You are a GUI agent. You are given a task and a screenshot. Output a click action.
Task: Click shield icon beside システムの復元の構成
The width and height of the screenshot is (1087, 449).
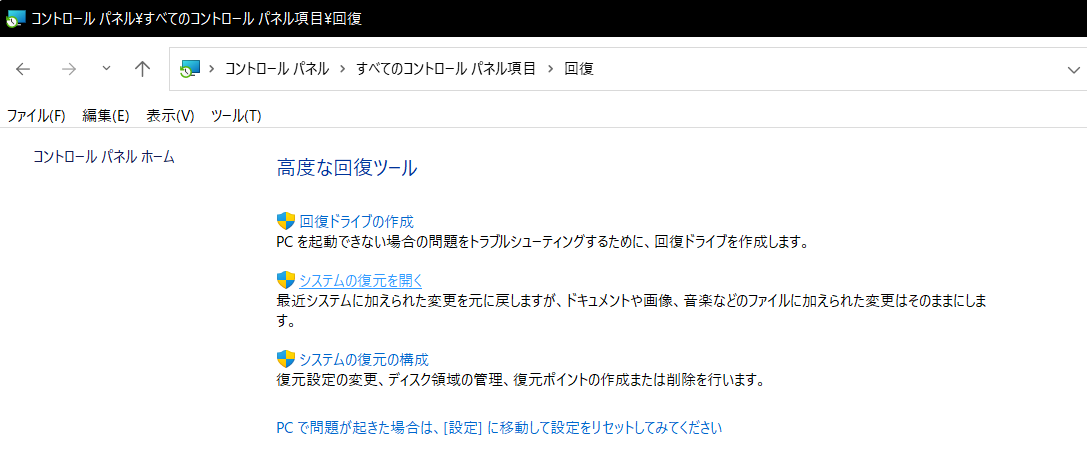286,359
